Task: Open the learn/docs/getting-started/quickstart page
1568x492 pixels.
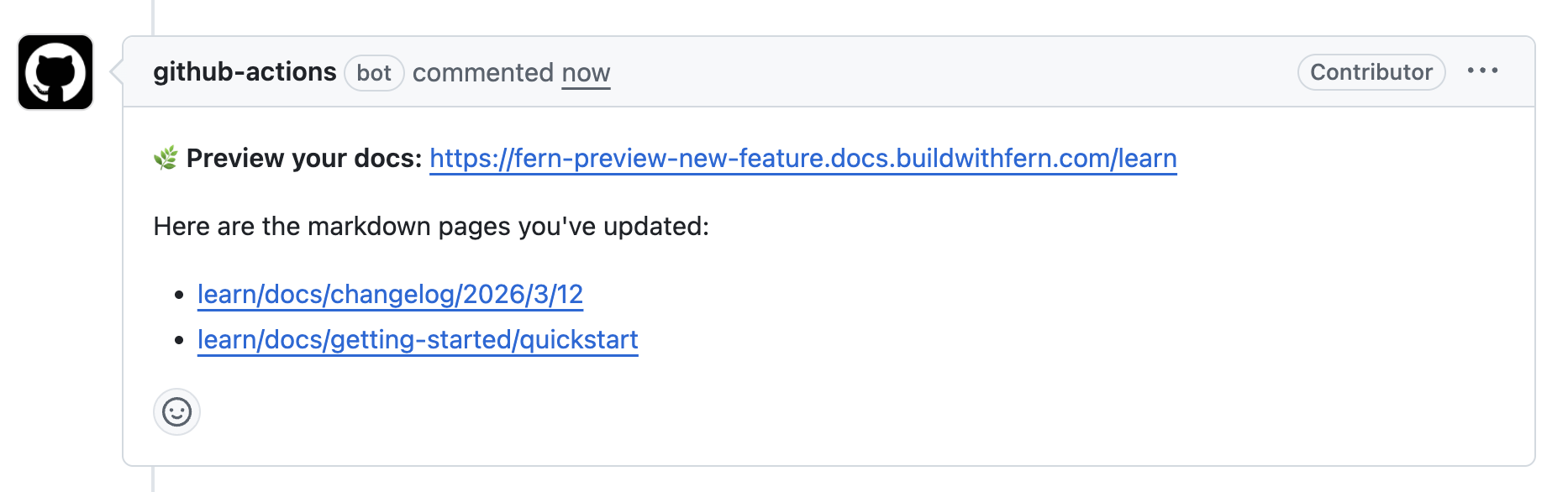Action: [x=417, y=339]
